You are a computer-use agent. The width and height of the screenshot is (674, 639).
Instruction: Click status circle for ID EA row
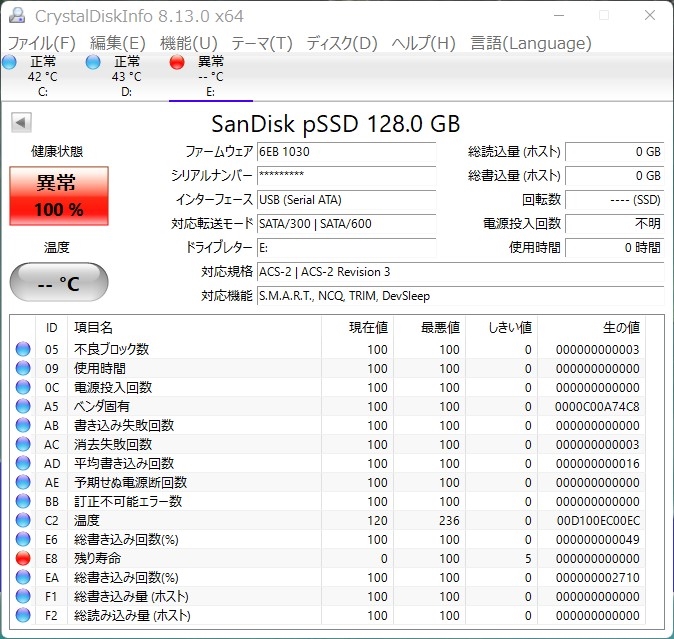tap(23, 577)
